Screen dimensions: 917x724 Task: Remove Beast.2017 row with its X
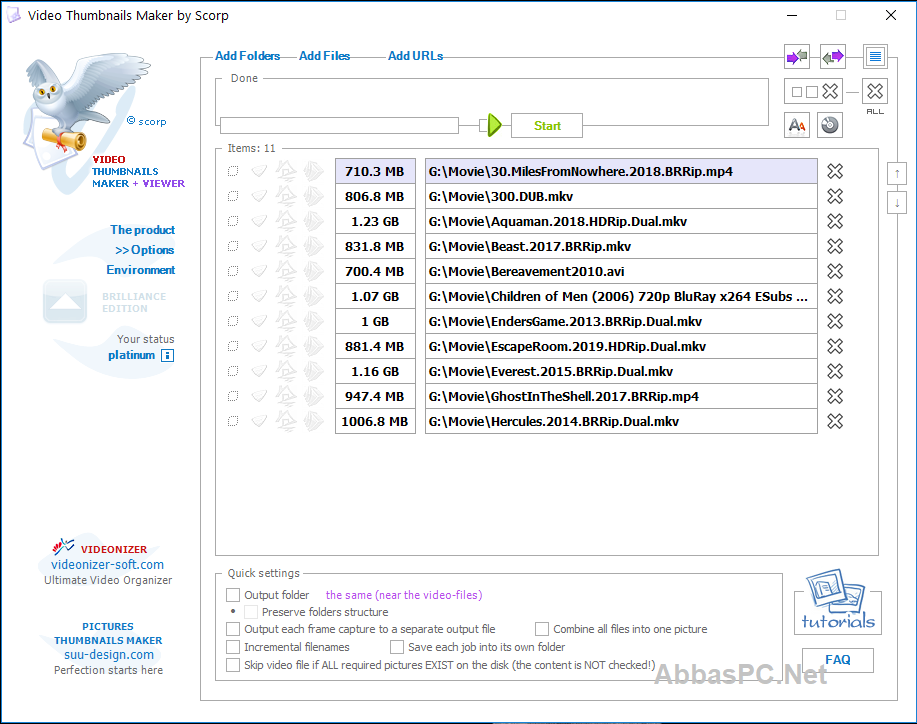[835, 246]
